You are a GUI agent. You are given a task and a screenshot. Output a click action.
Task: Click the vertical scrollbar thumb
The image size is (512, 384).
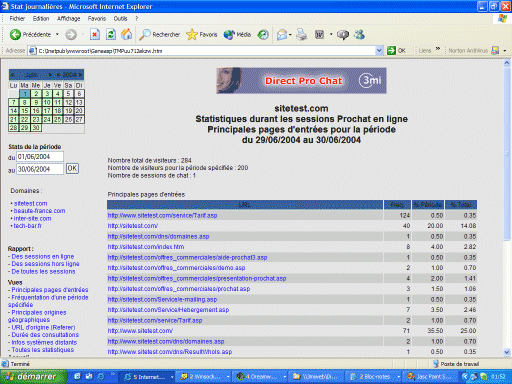coord(507,153)
